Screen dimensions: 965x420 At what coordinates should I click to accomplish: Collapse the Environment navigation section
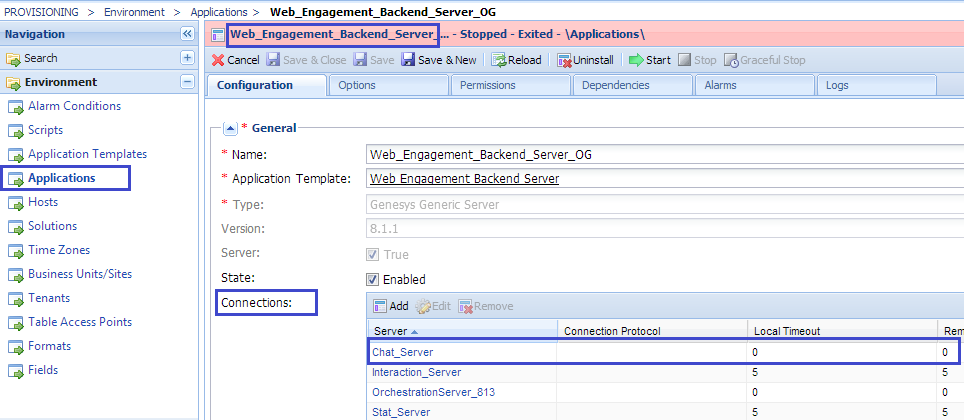tap(187, 82)
